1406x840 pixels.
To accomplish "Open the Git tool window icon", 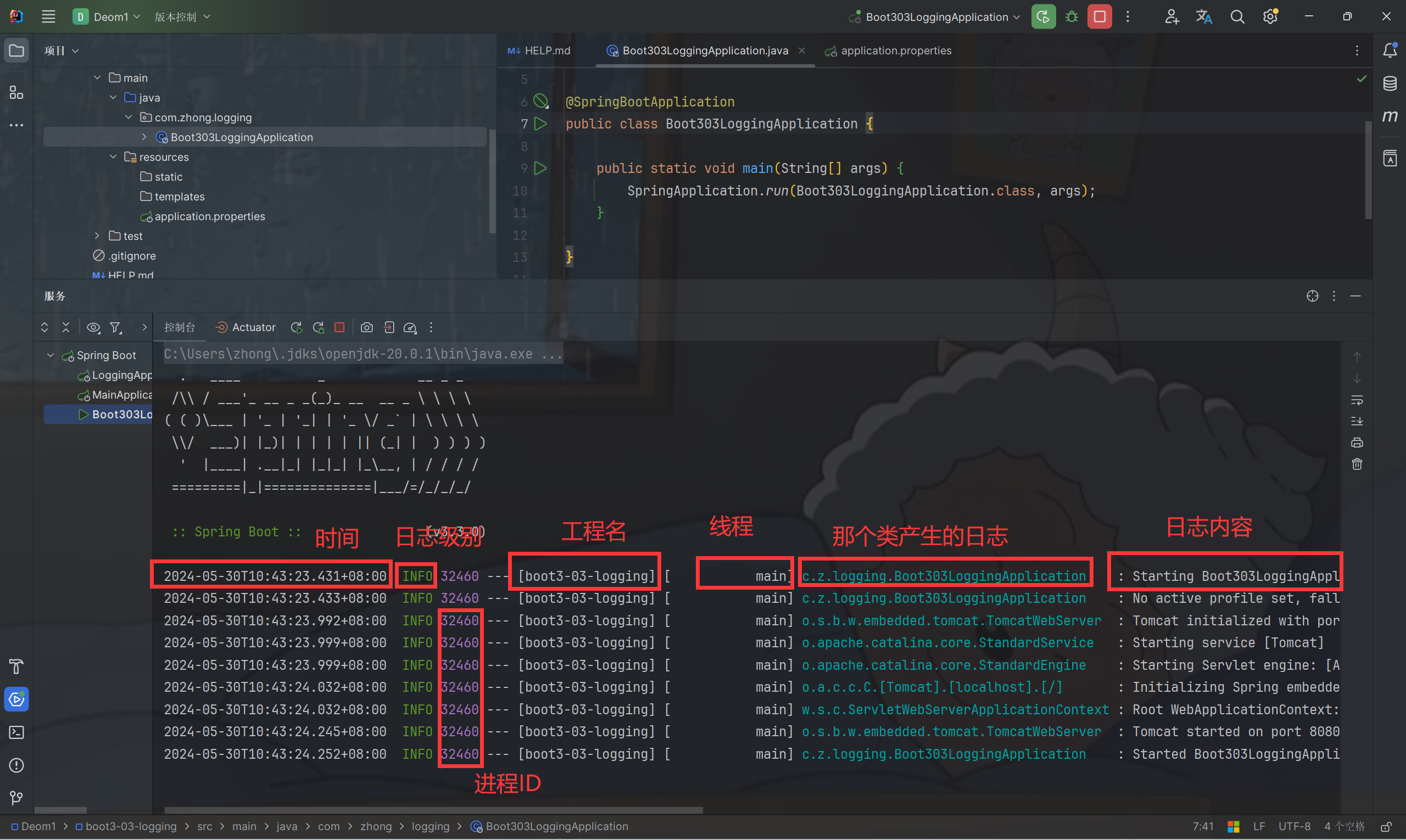I will [16, 798].
